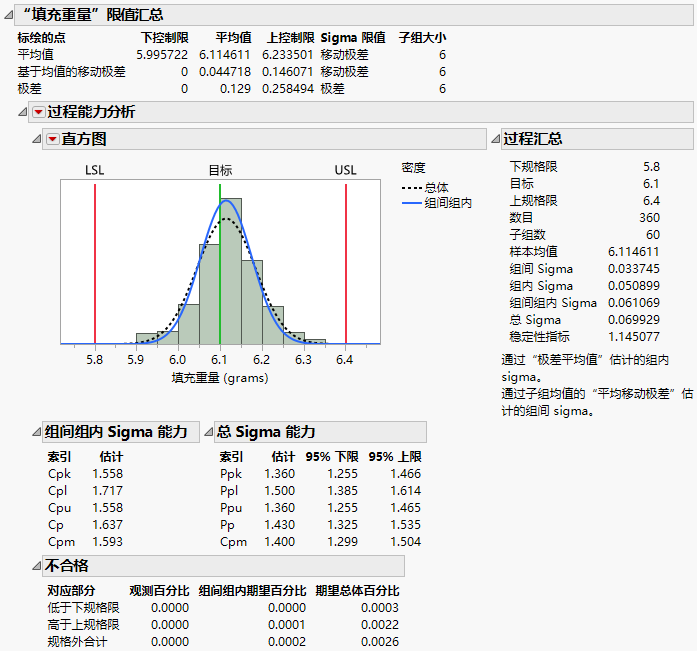The image size is (697, 651).
Task: Collapse the 过程能力分析 outline with gray triangle
Action: [24, 112]
